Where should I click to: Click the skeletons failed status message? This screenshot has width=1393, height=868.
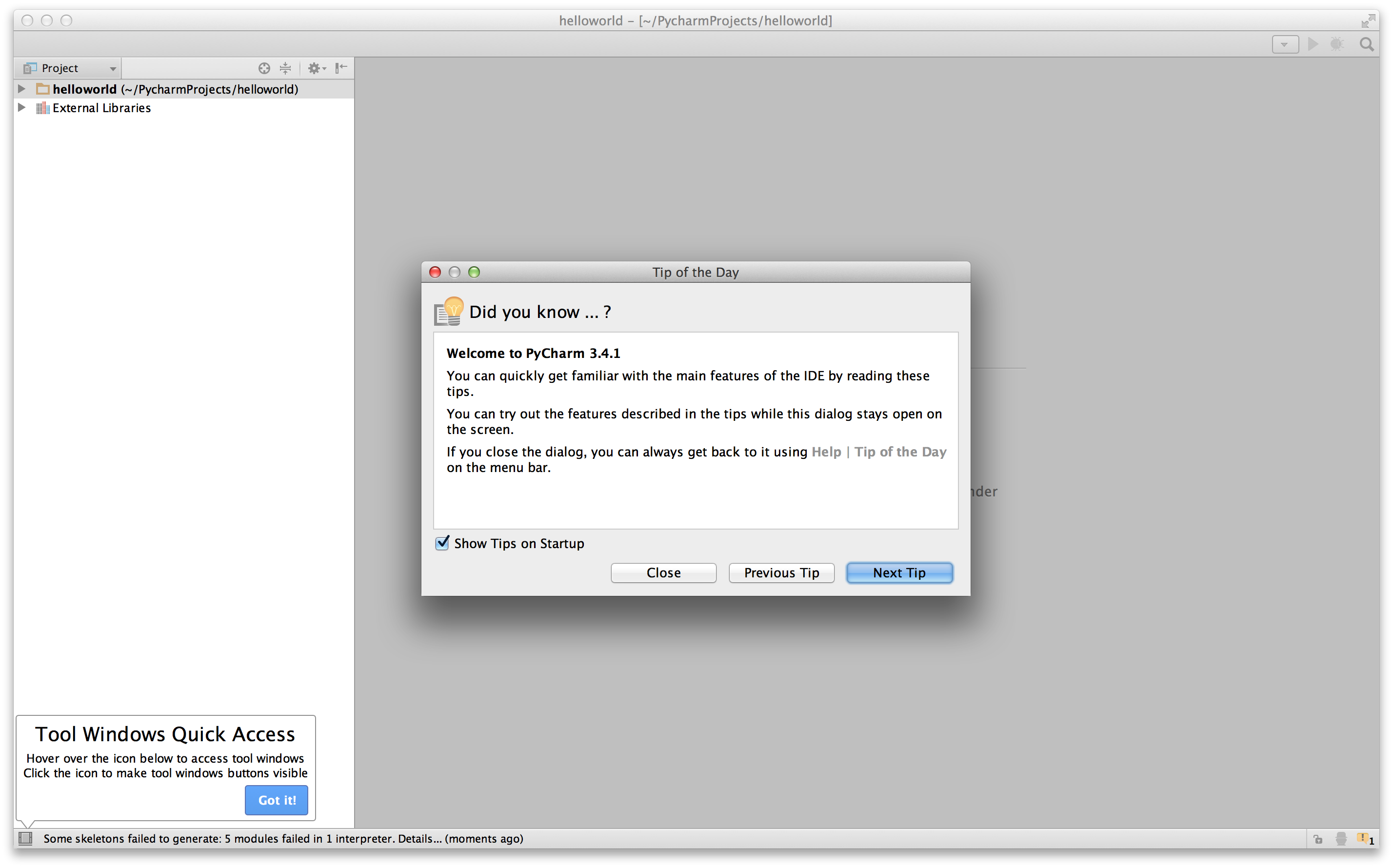pyautogui.click(x=283, y=839)
